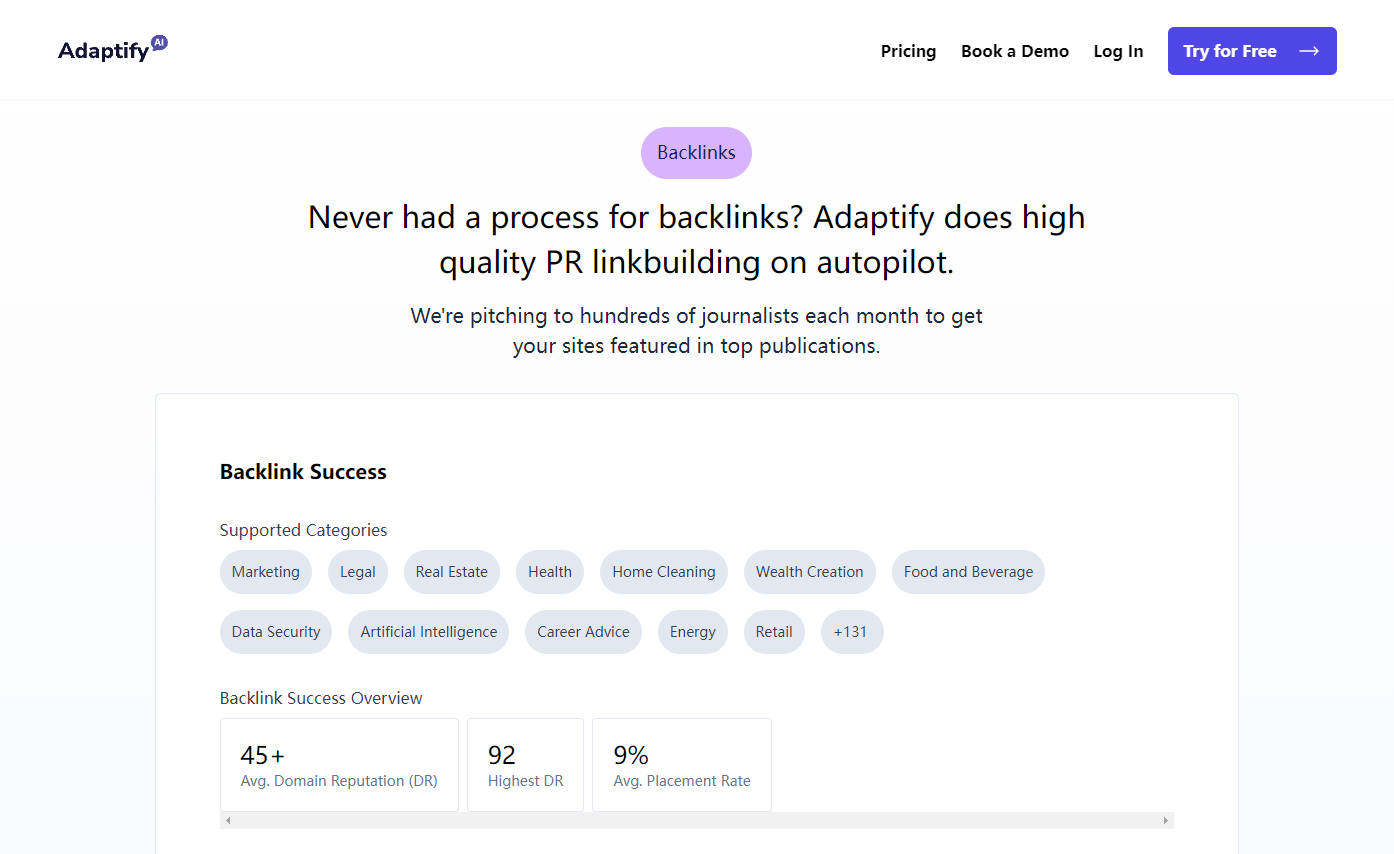Expand the +131 categories chip
Screen dimensions: 1394x854
click(851, 631)
